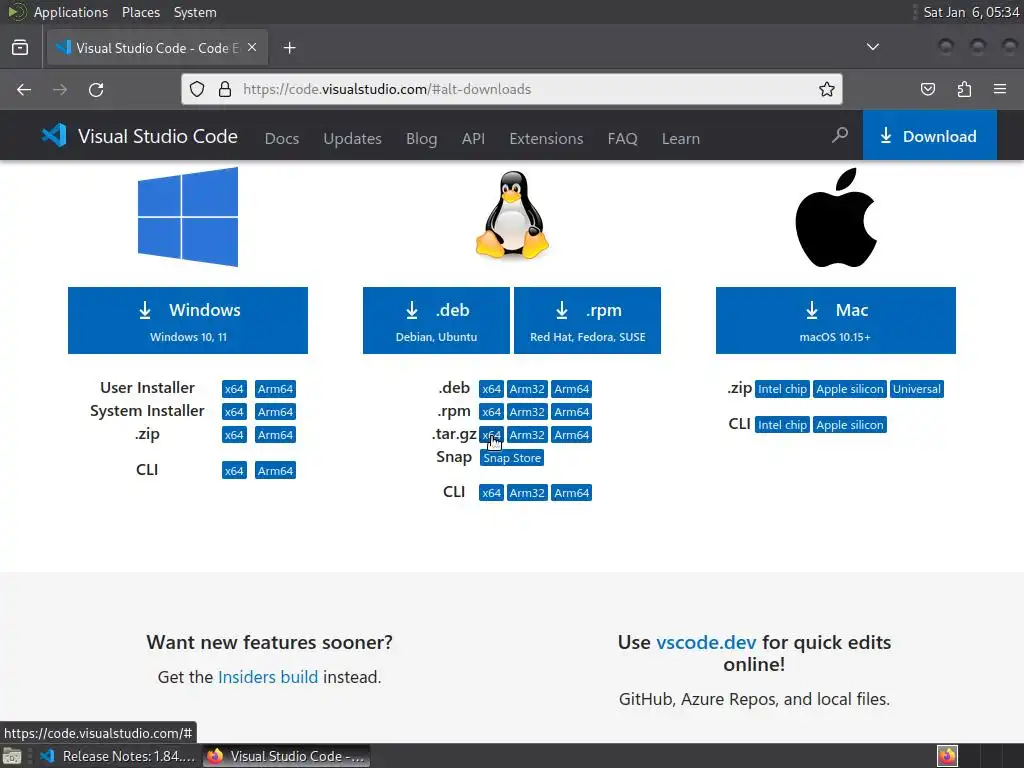Open the Blog navigation item
Image resolution: width=1024 pixels, height=768 pixels.
click(x=421, y=138)
